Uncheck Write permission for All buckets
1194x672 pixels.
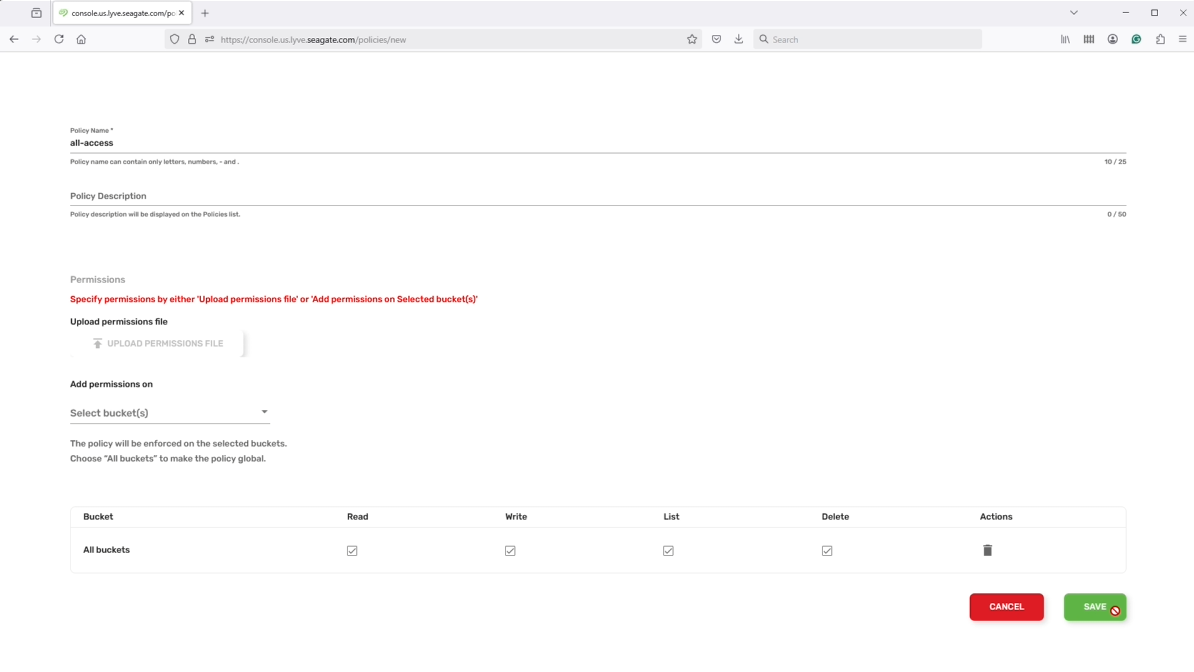(510, 551)
